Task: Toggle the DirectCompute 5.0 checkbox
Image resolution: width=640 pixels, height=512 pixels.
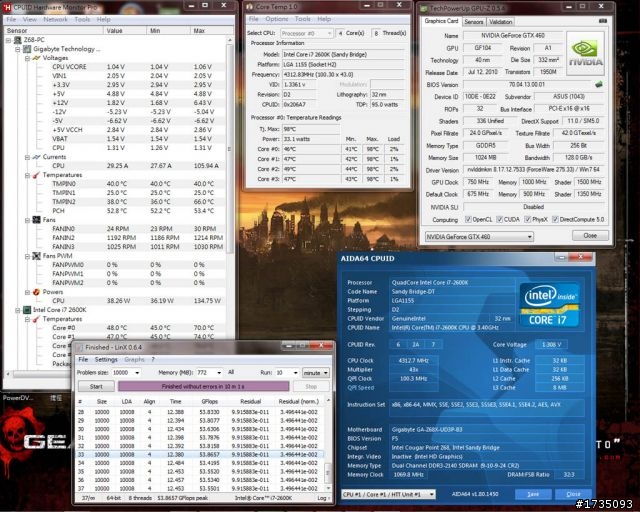Action: [x=555, y=219]
